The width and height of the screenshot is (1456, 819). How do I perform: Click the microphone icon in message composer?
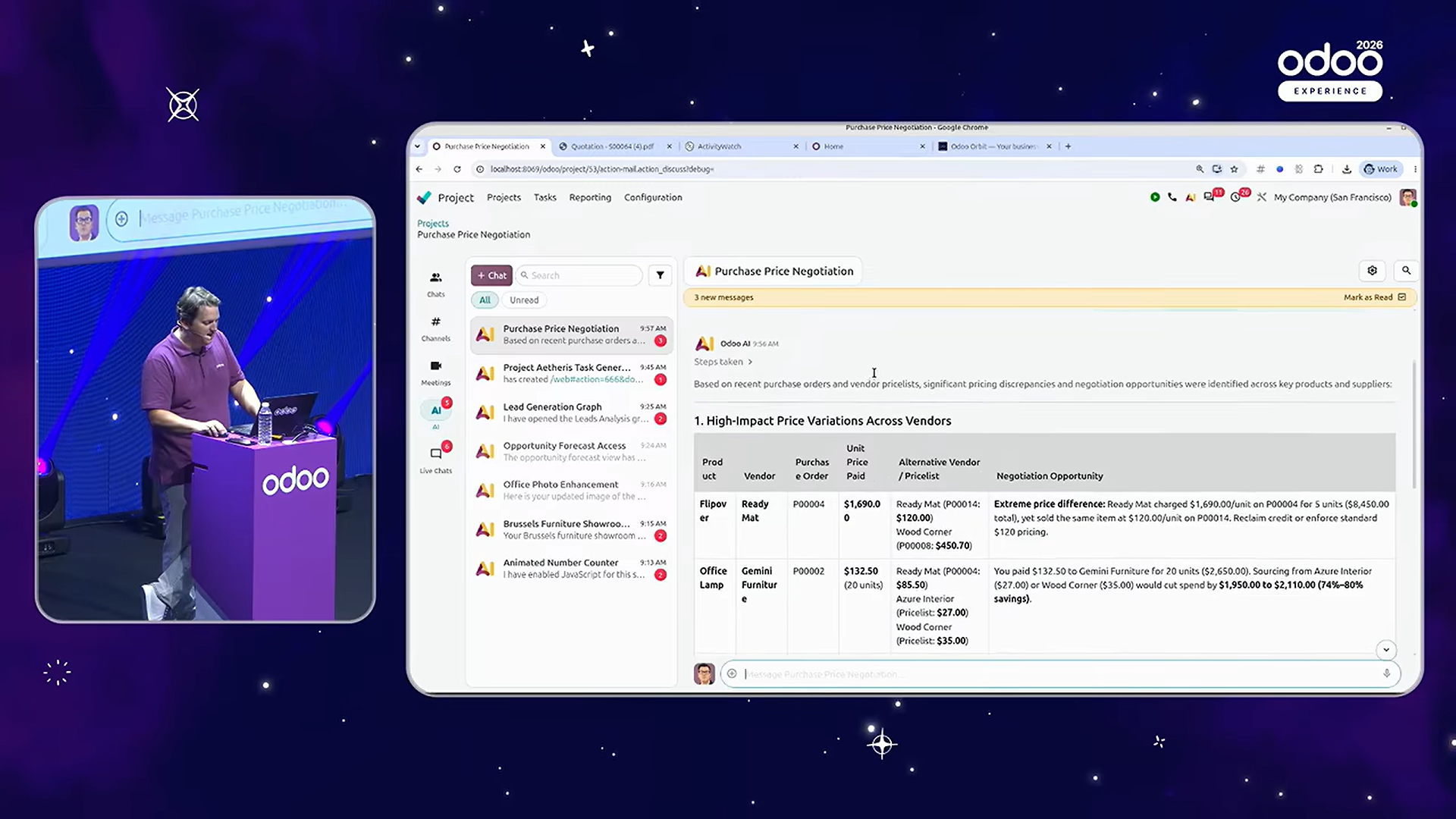[x=1386, y=673]
